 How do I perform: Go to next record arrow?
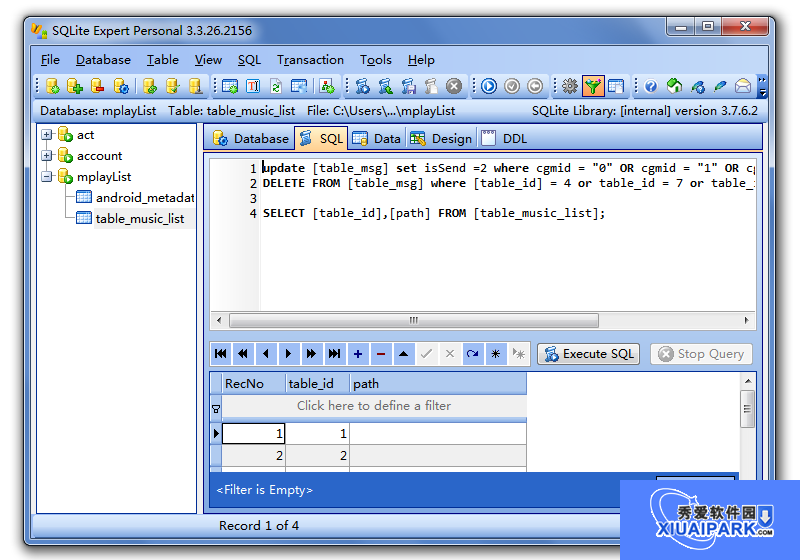click(x=289, y=354)
